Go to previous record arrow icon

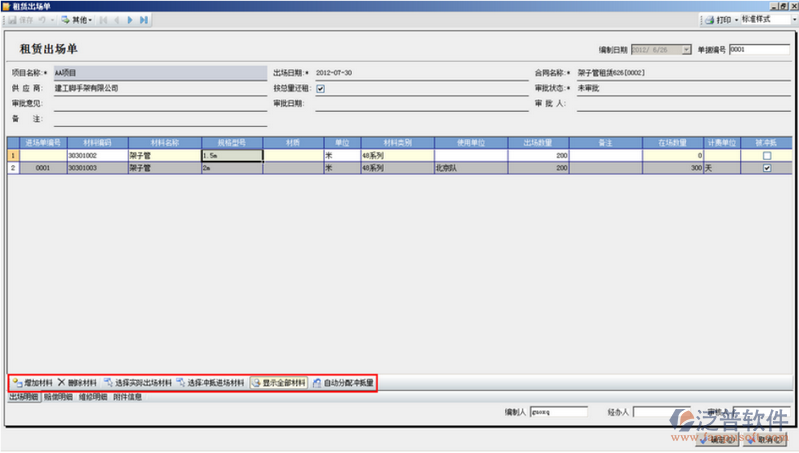(117, 20)
